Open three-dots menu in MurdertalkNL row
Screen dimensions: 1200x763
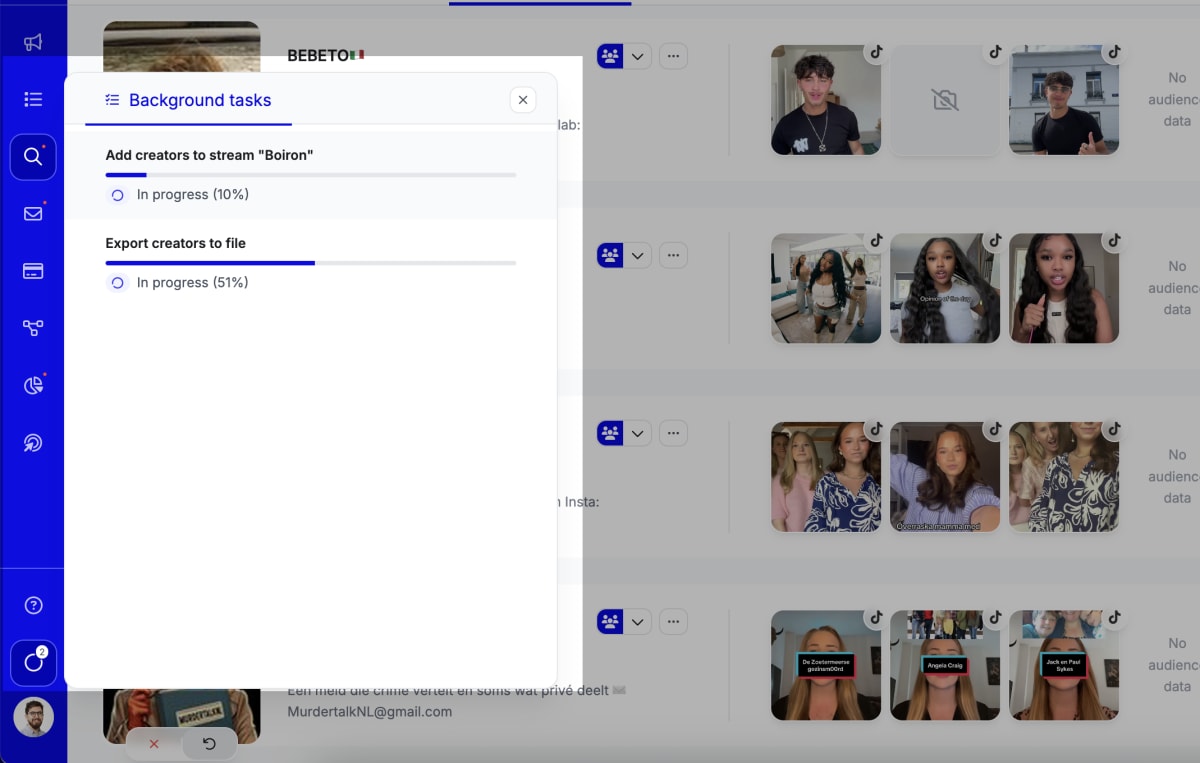673,622
